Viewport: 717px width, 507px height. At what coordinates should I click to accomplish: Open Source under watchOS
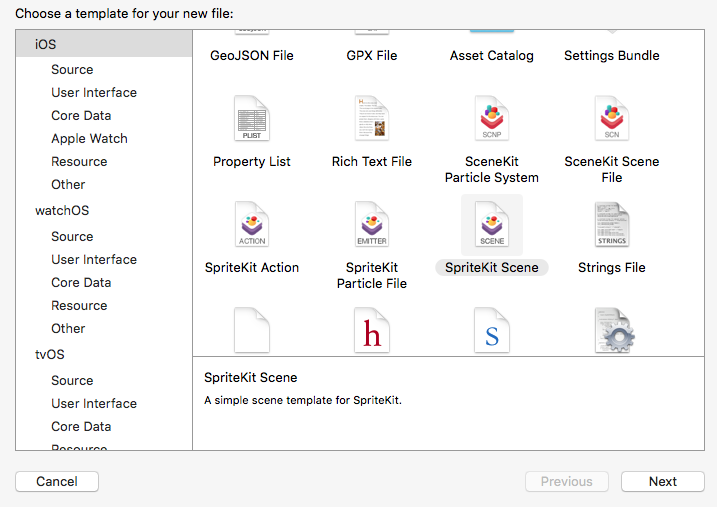(72, 236)
